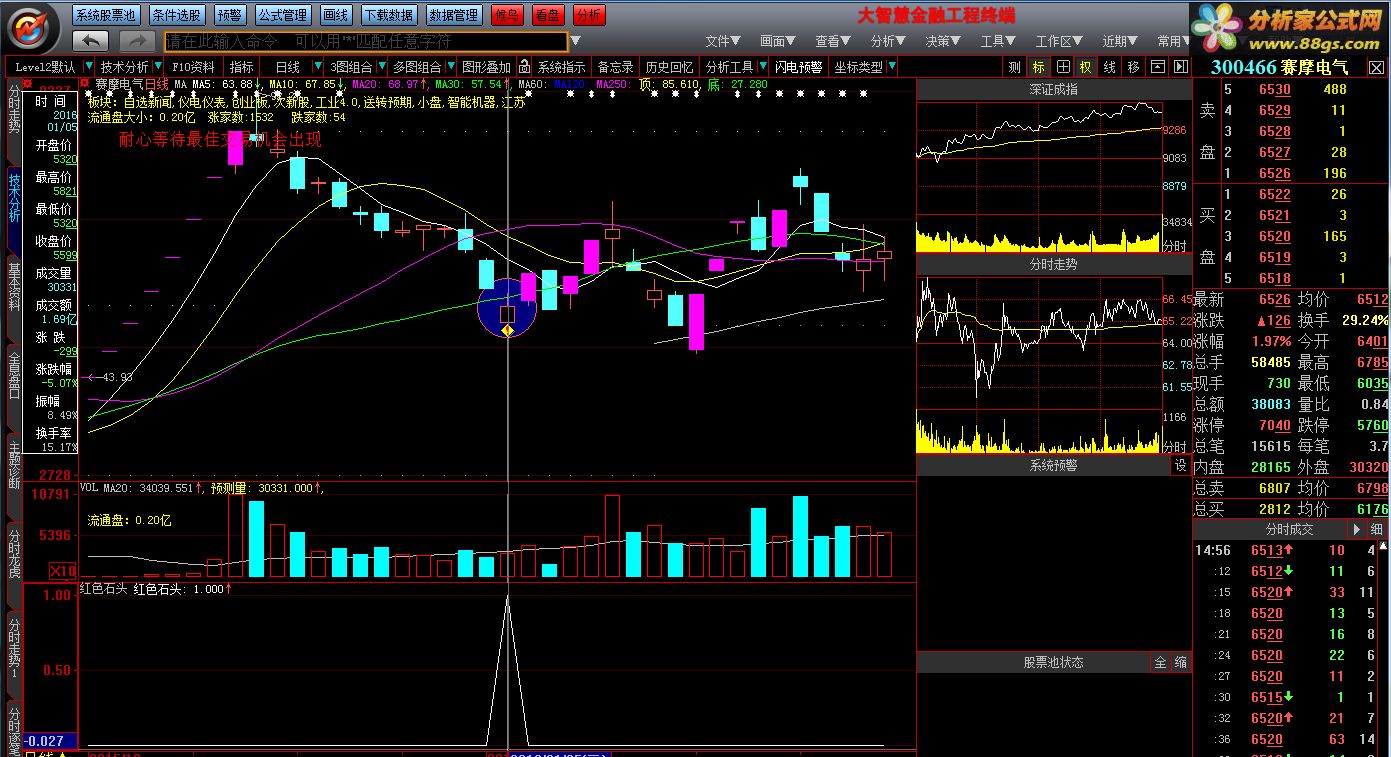
Task: Click the skip-to-end panel icon
Action: point(1181,67)
